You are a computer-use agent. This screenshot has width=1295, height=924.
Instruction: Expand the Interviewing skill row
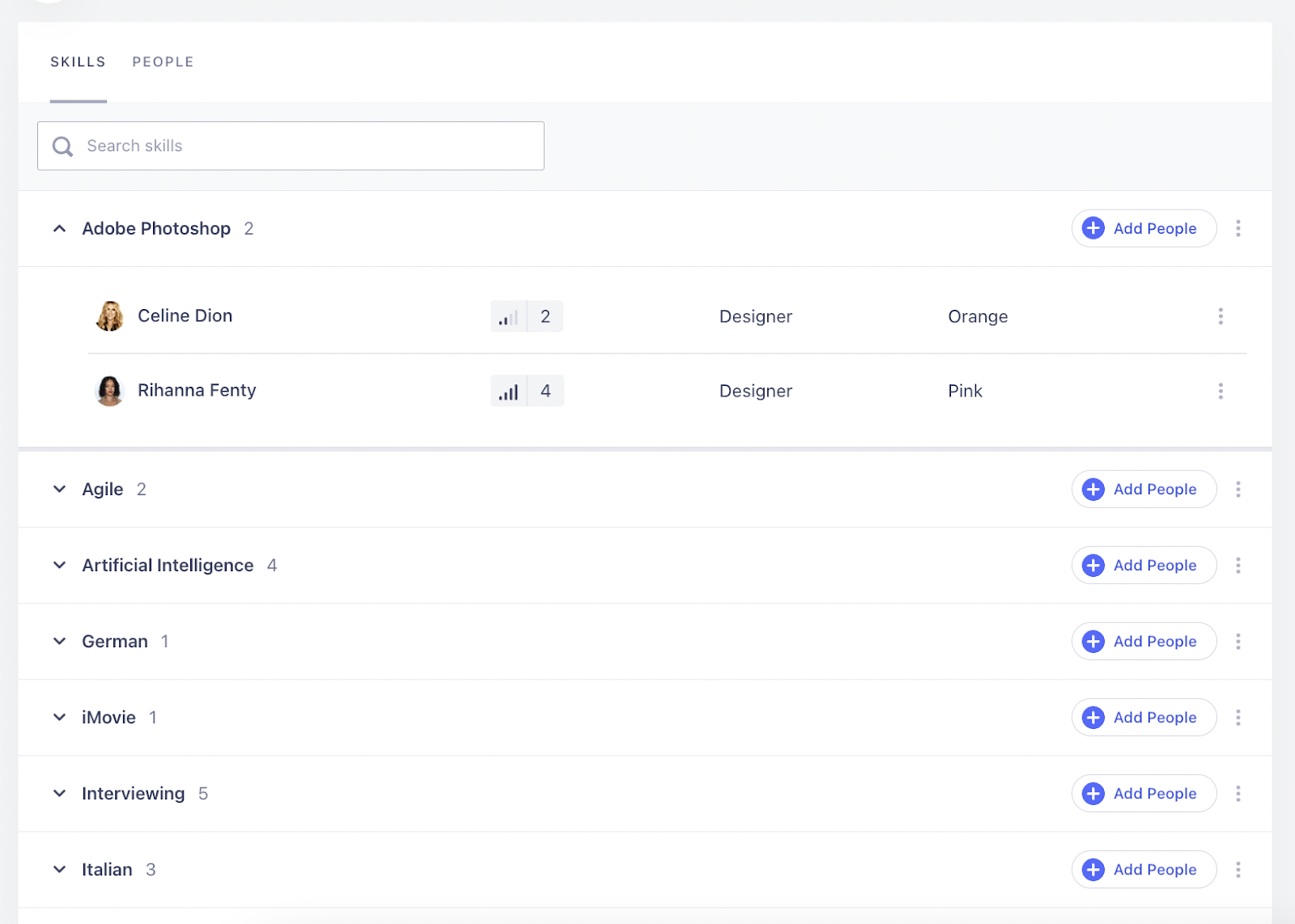59,794
